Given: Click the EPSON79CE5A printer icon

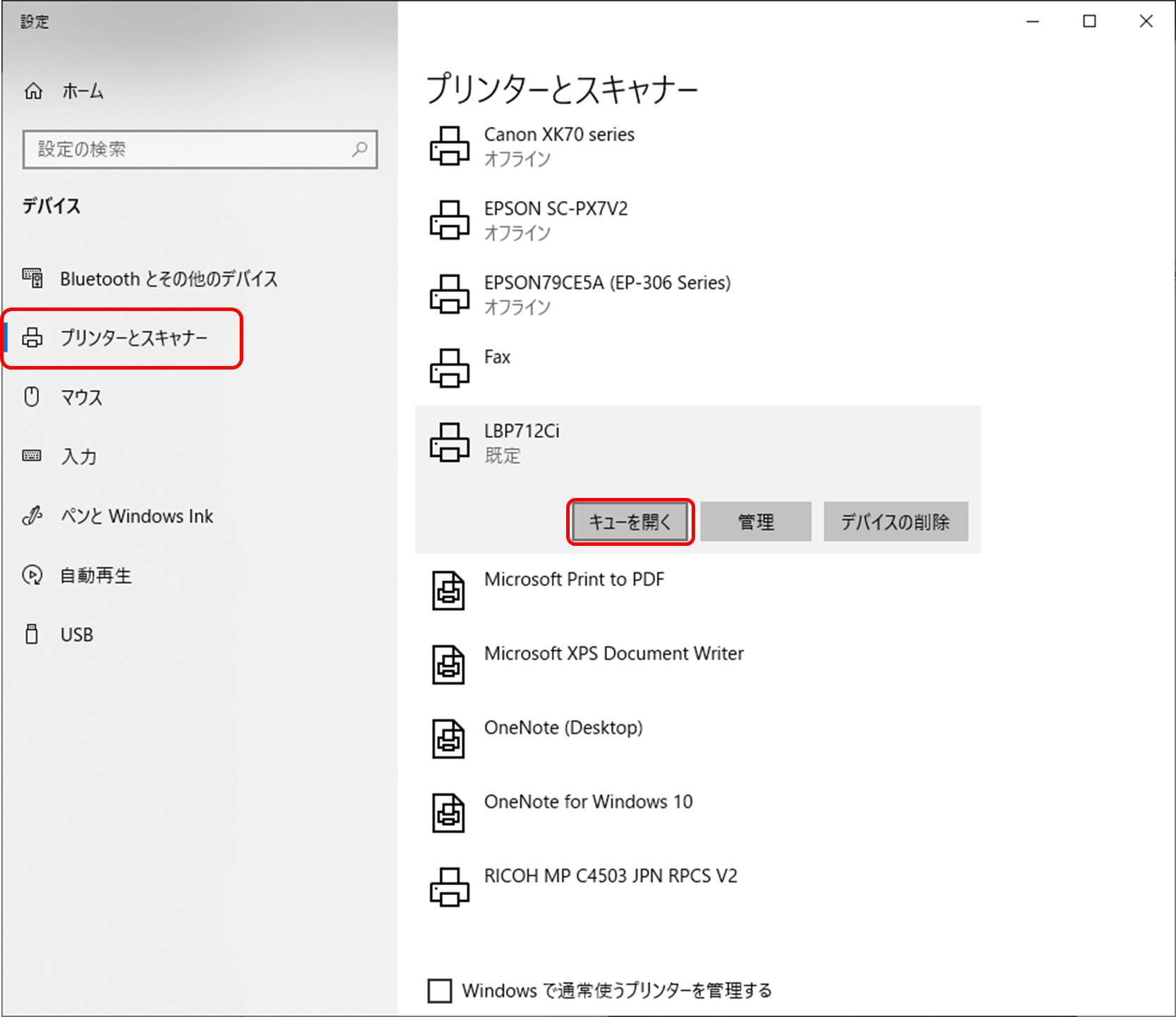Looking at the screenshot, I should (449, 294).
